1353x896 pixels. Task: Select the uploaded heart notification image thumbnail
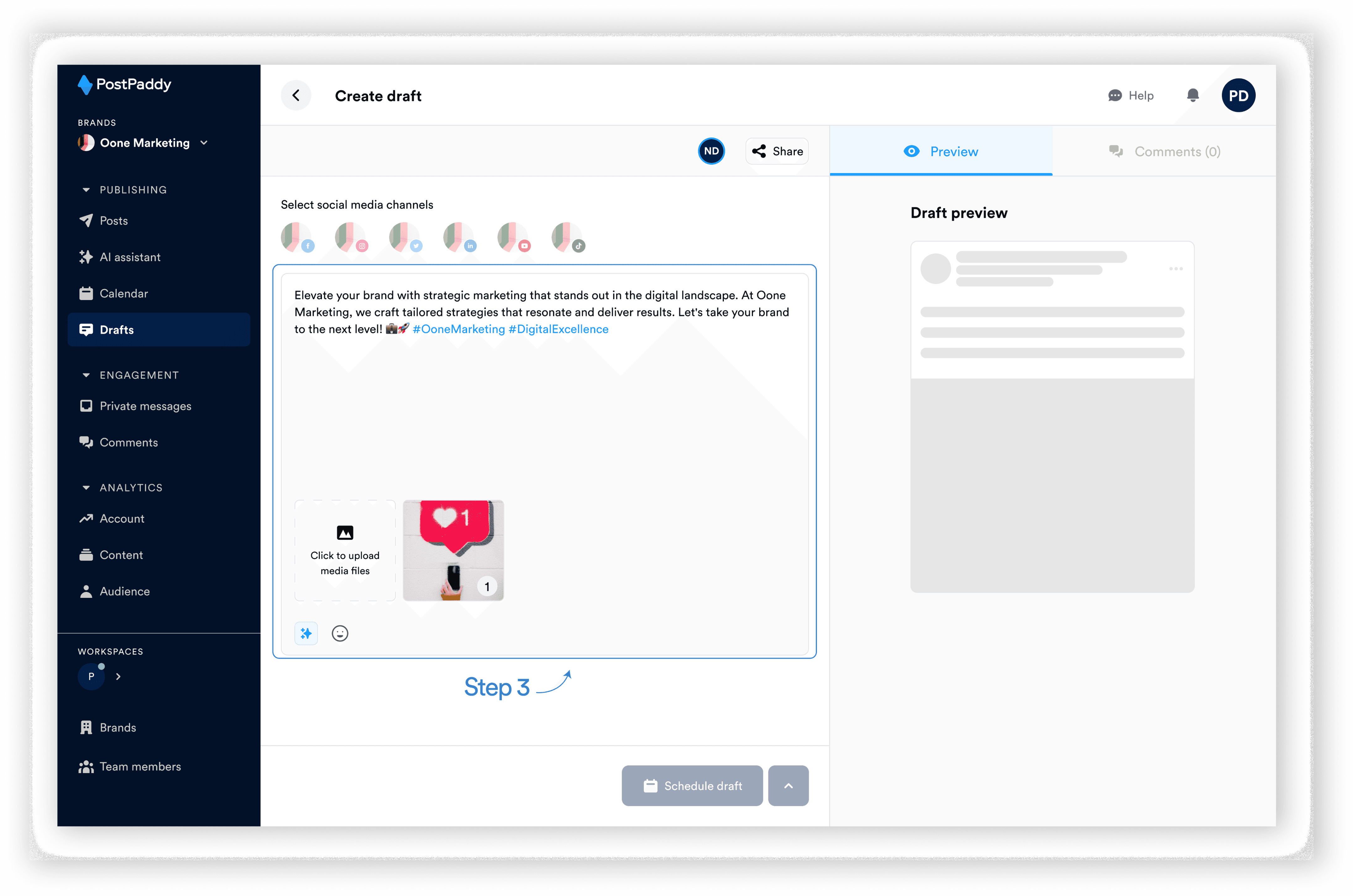(x=453, y=550)
